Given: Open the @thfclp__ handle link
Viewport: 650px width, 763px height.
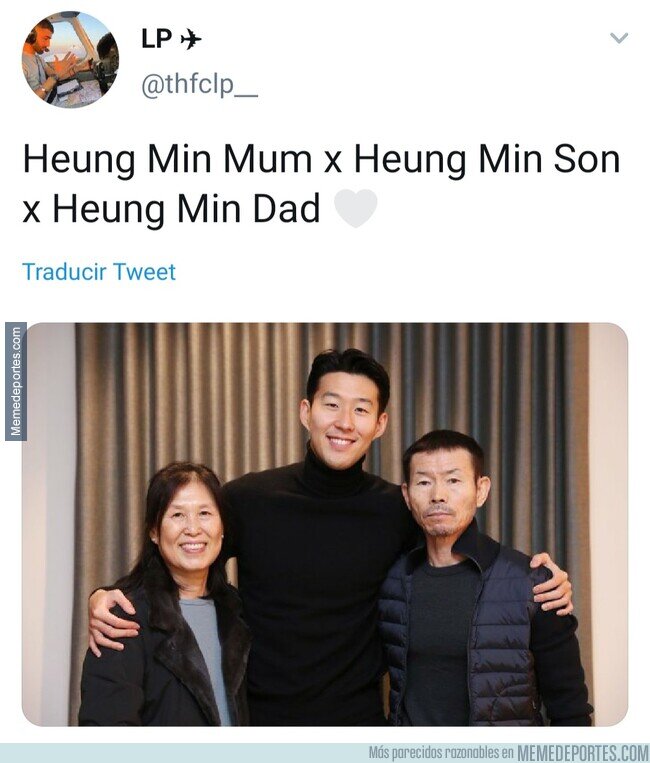Looking at the screenshot, I should pos(199,85).
